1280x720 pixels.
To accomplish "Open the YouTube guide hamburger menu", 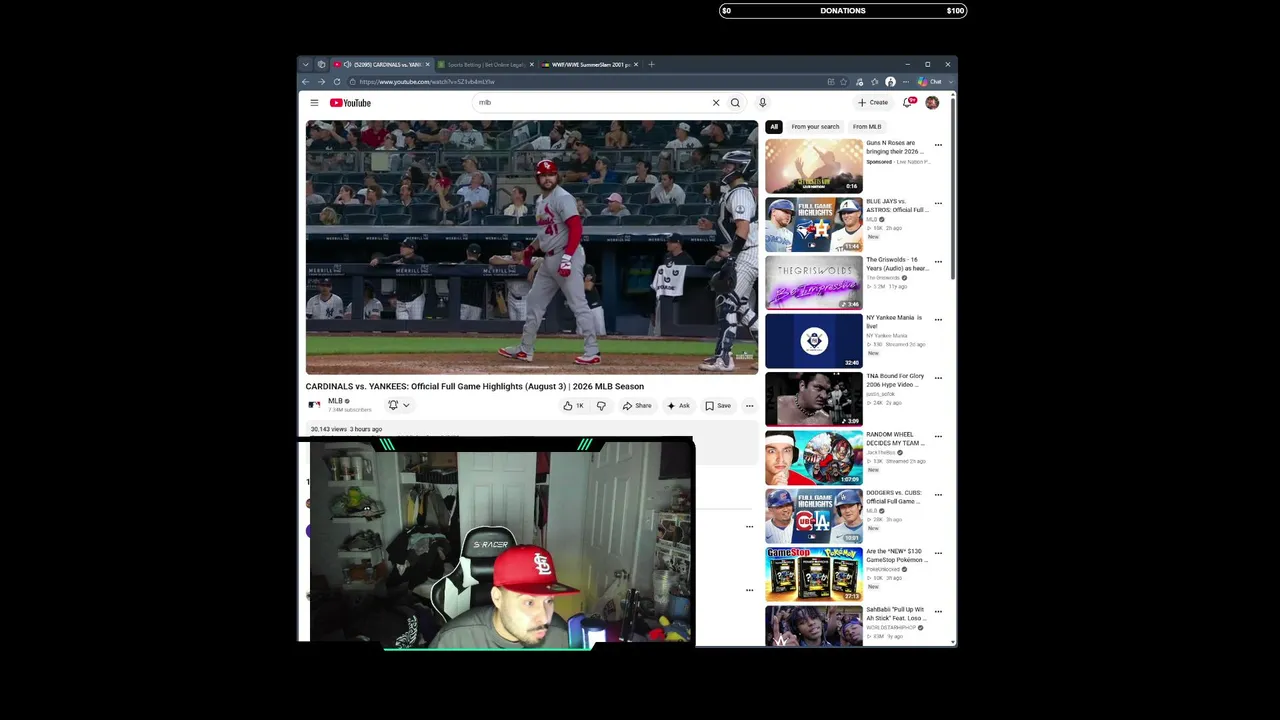I will tap(314, 103).
